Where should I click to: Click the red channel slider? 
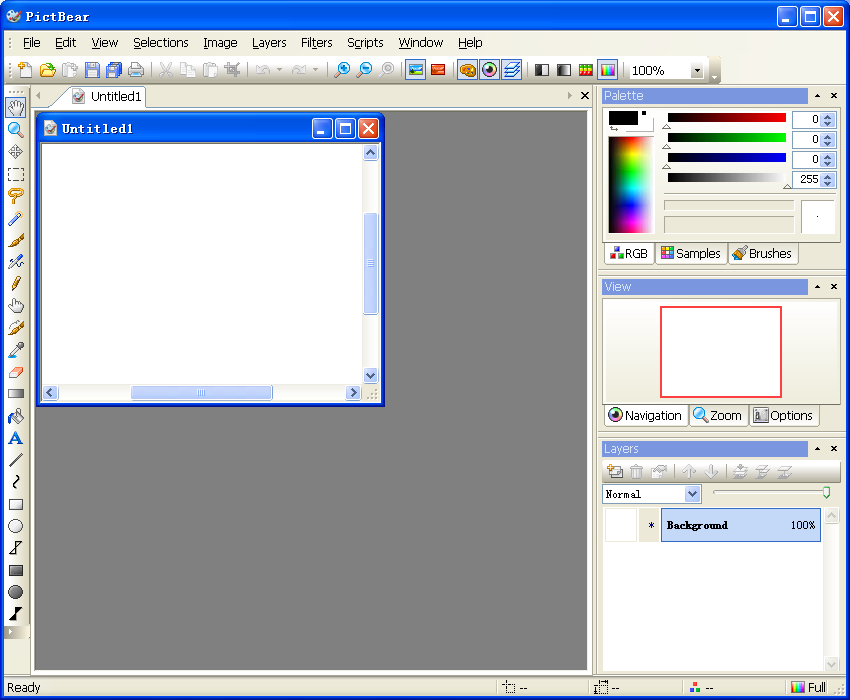click(x=726, y=118)
